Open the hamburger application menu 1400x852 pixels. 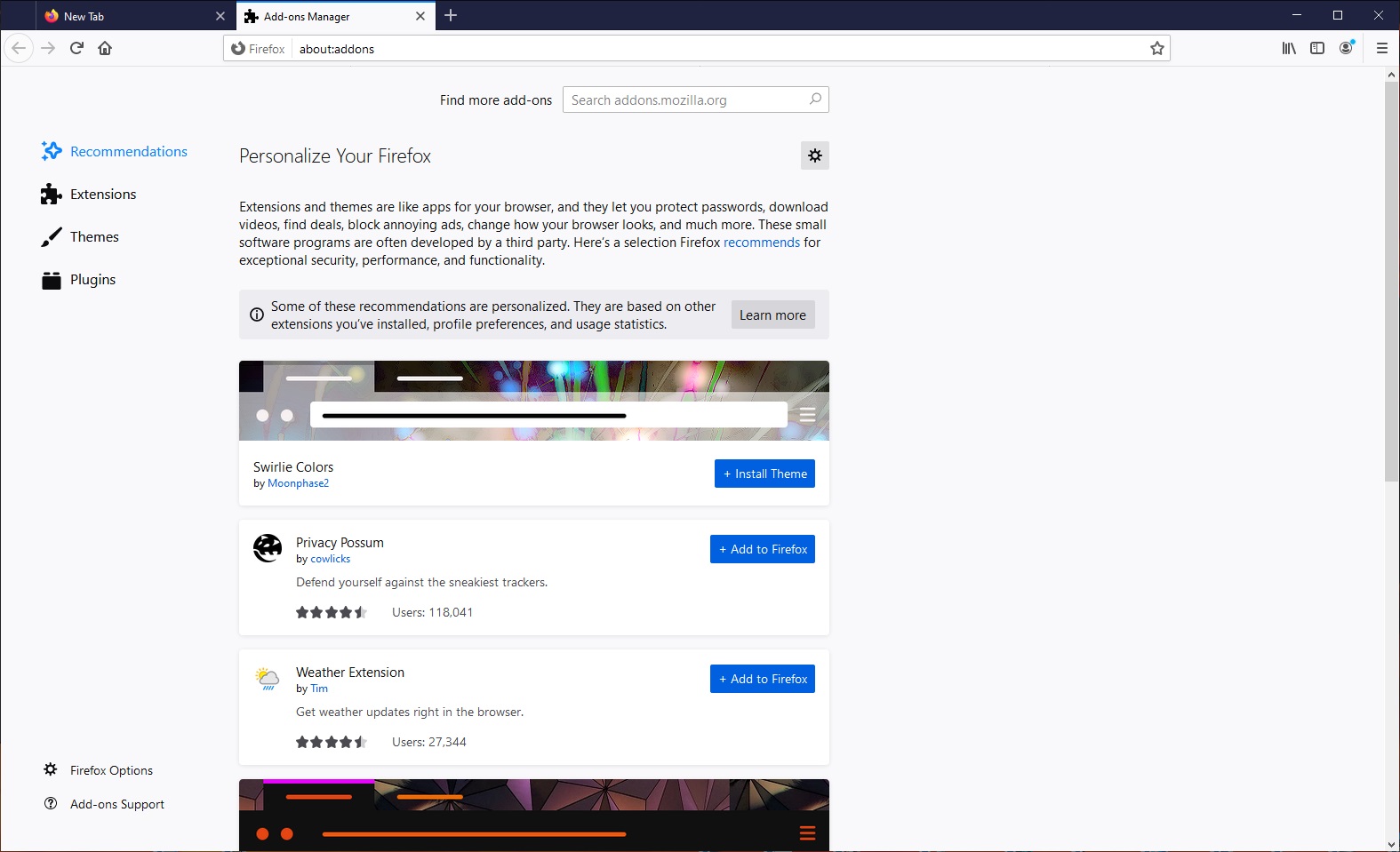click(1381, 48)
